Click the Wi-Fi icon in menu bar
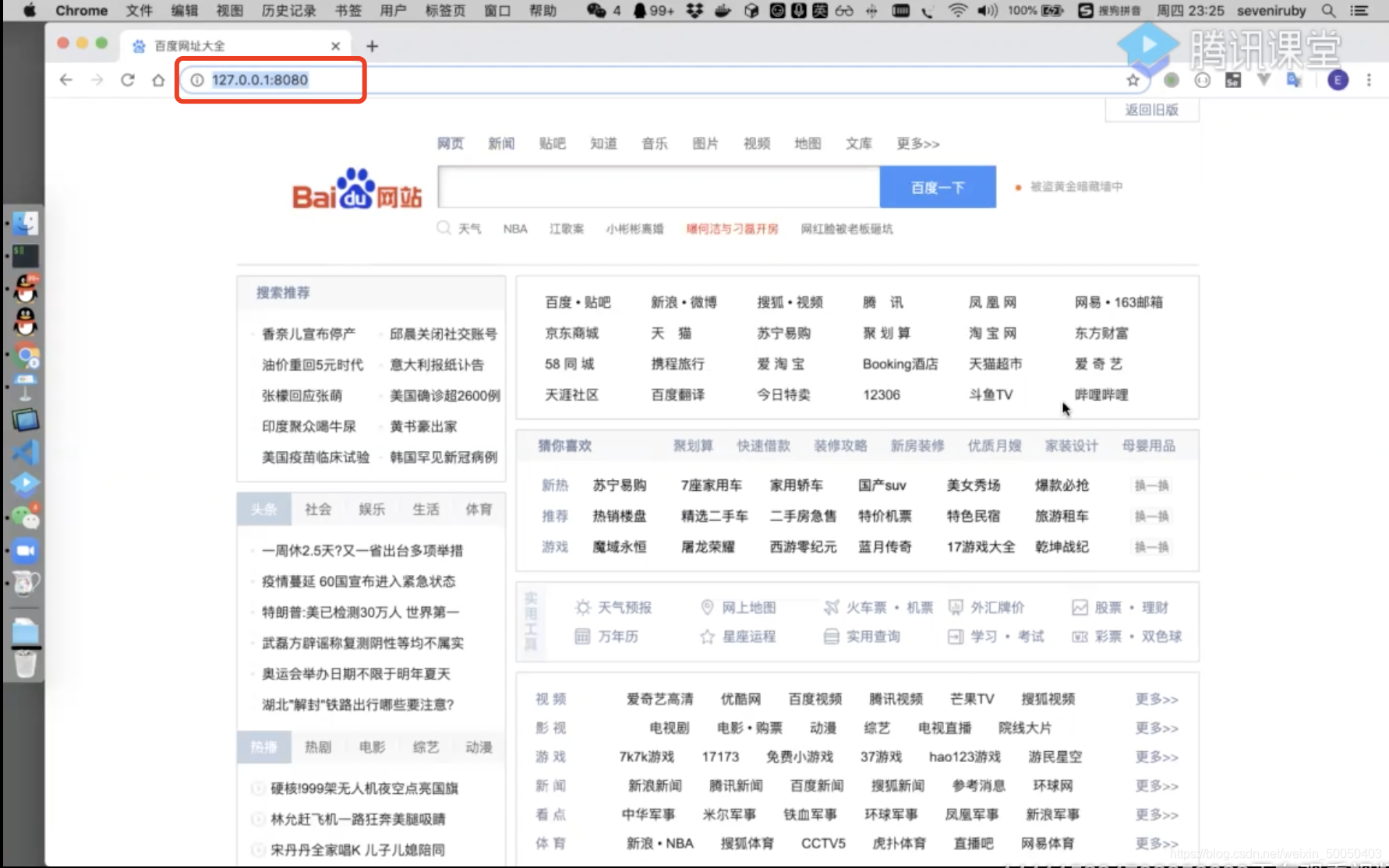 pos(958,10)
